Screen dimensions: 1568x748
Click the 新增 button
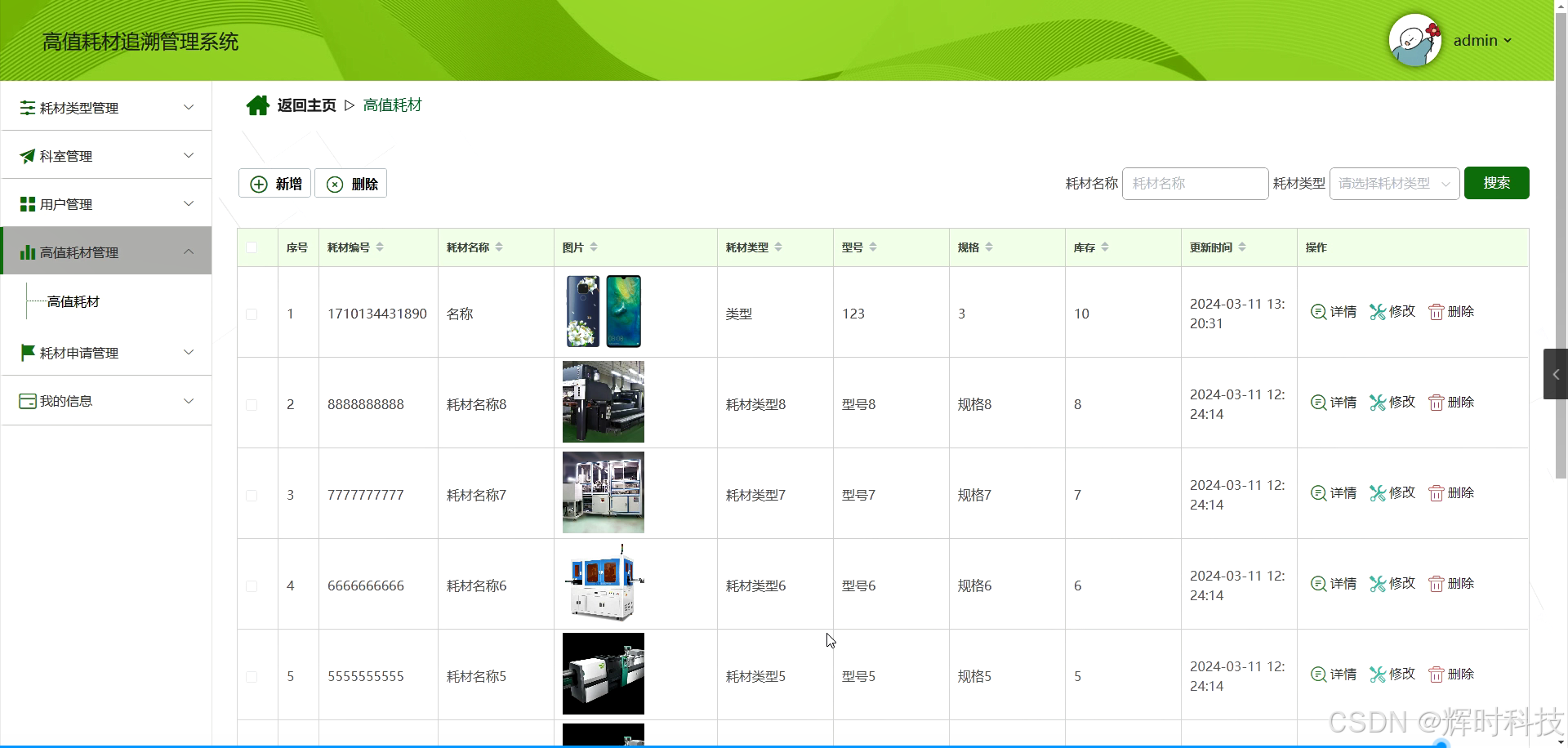coord(274,184)
